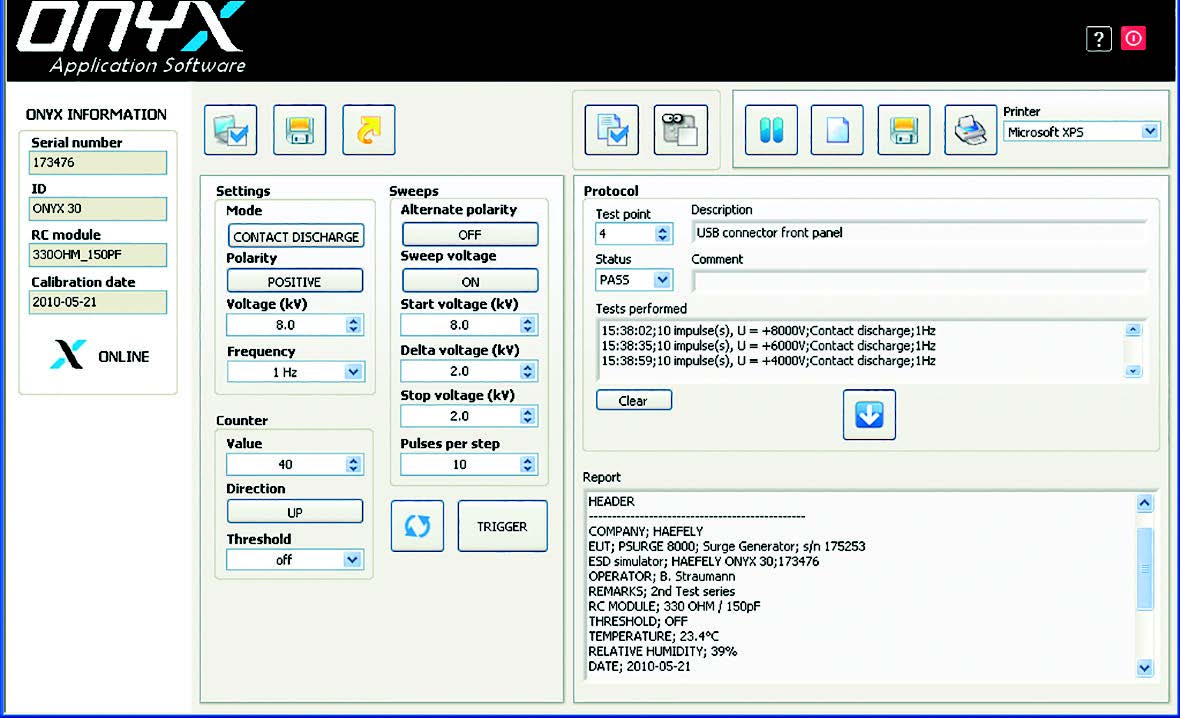1180x718 pixels.
Task: Click the blue pause bars icon
Action: 771,130
